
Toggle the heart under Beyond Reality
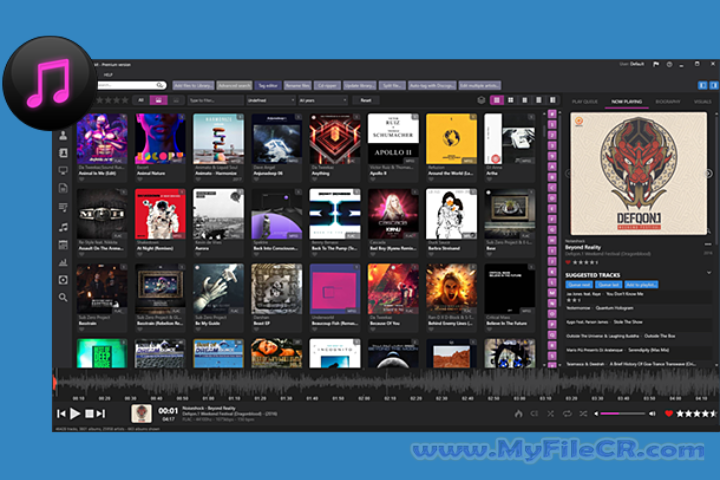[568, 262]
